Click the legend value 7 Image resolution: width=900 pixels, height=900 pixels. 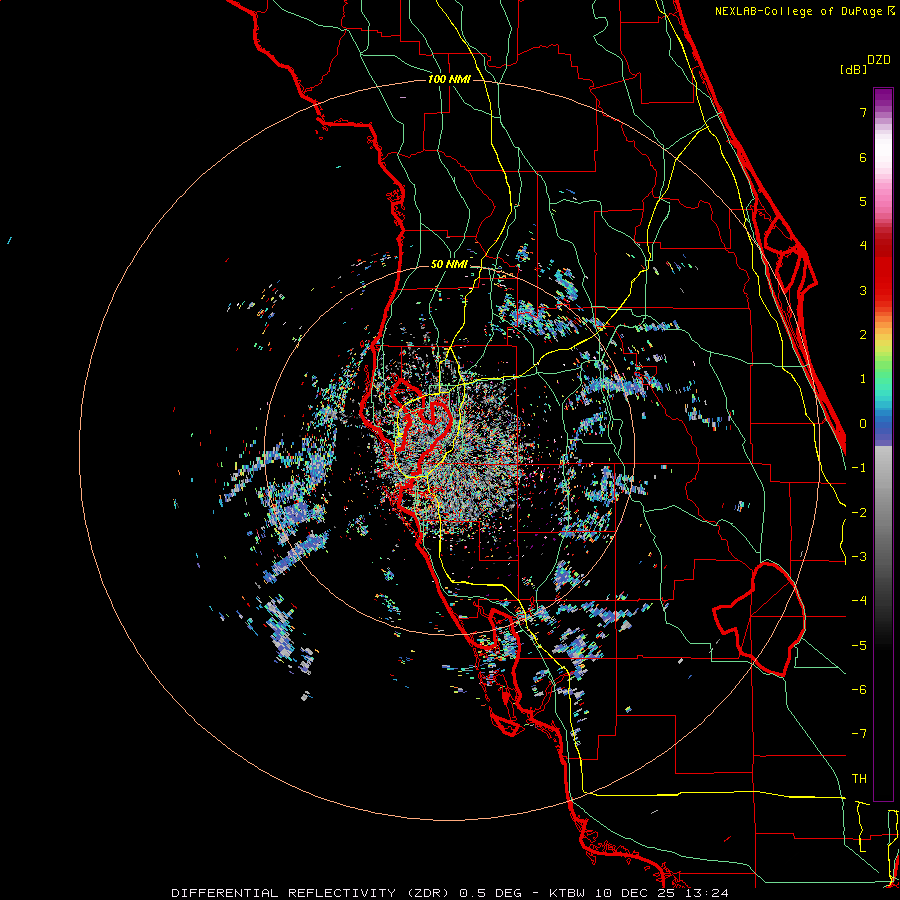click(x=863, y=112)
